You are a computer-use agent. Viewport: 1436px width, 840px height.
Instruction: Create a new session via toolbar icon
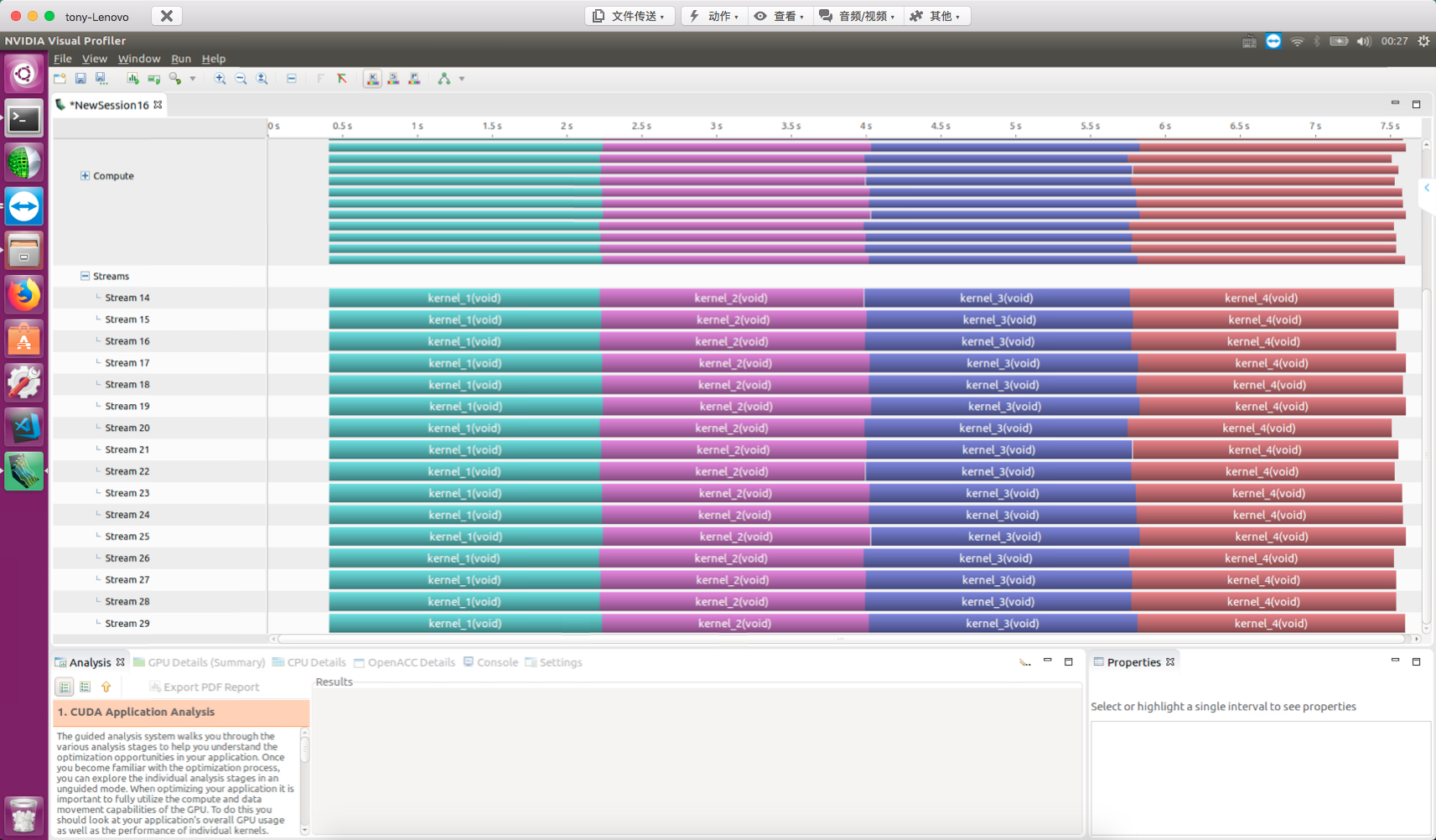(x=60, y=79)
